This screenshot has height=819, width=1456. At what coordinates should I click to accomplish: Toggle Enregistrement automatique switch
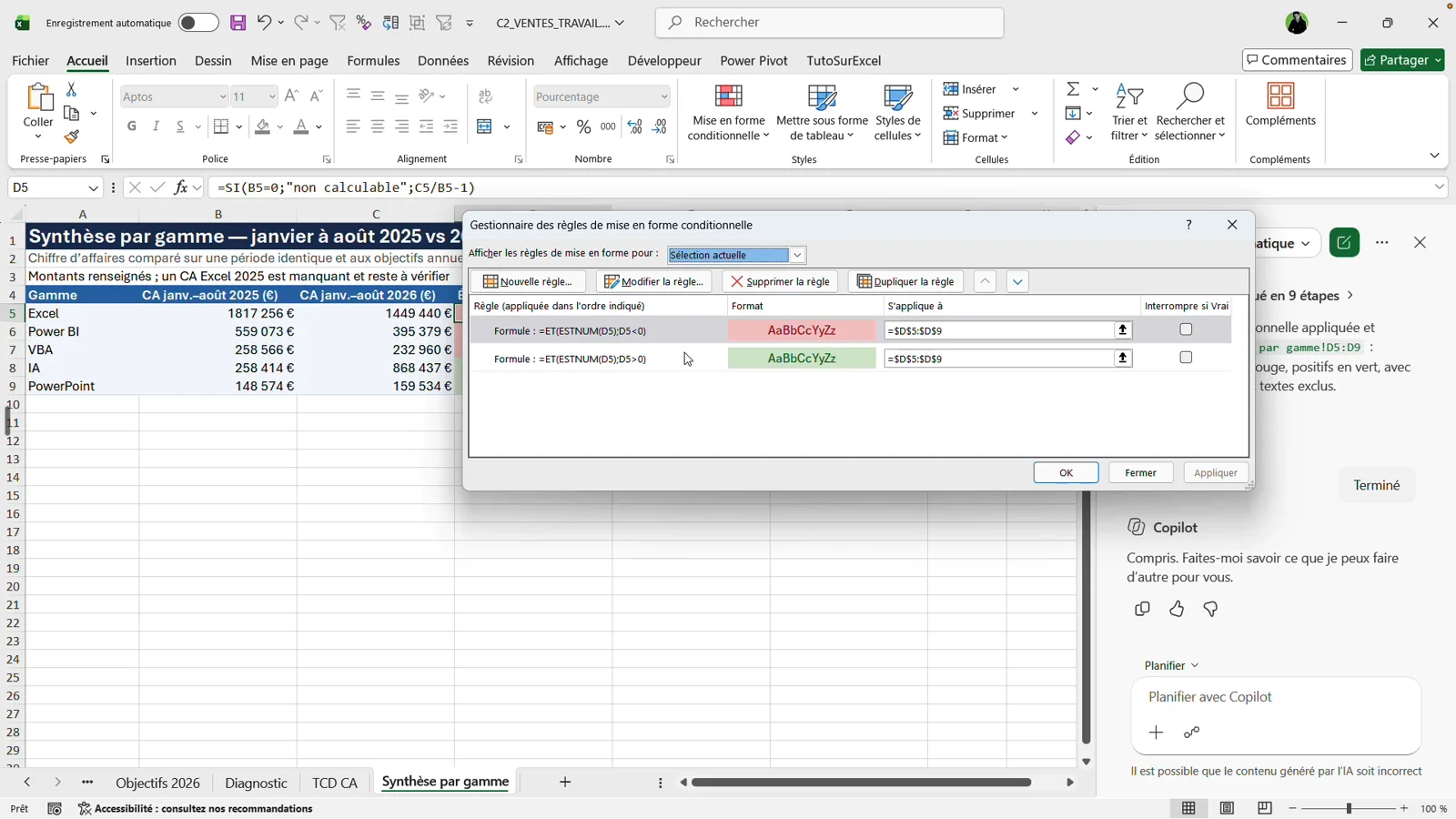(198, 23)
